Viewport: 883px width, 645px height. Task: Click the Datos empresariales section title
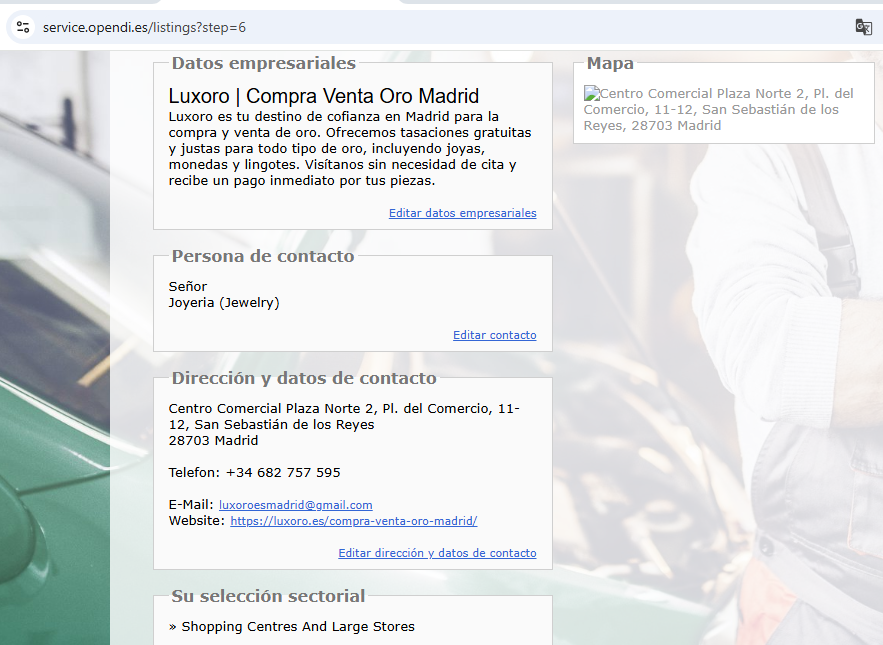[264, 63]
